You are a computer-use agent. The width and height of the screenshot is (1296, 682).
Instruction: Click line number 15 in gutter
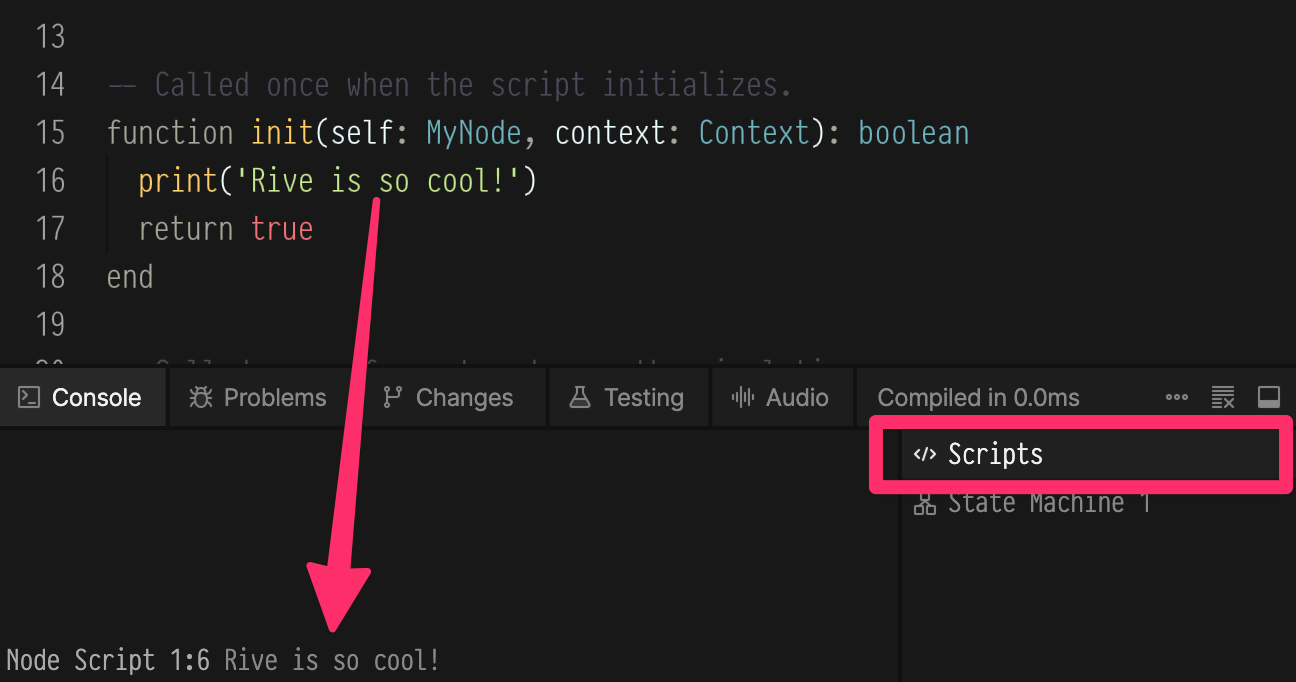50,133
